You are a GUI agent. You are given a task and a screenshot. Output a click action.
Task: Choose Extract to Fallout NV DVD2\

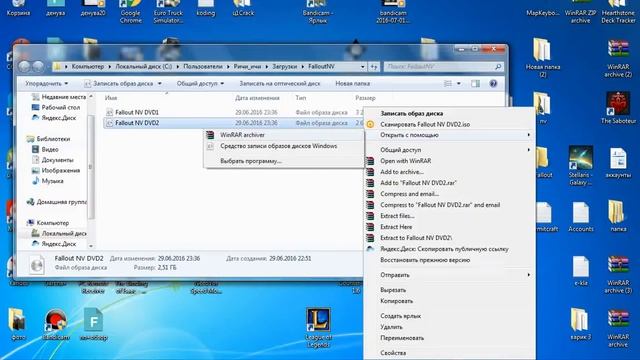(416, 238)
